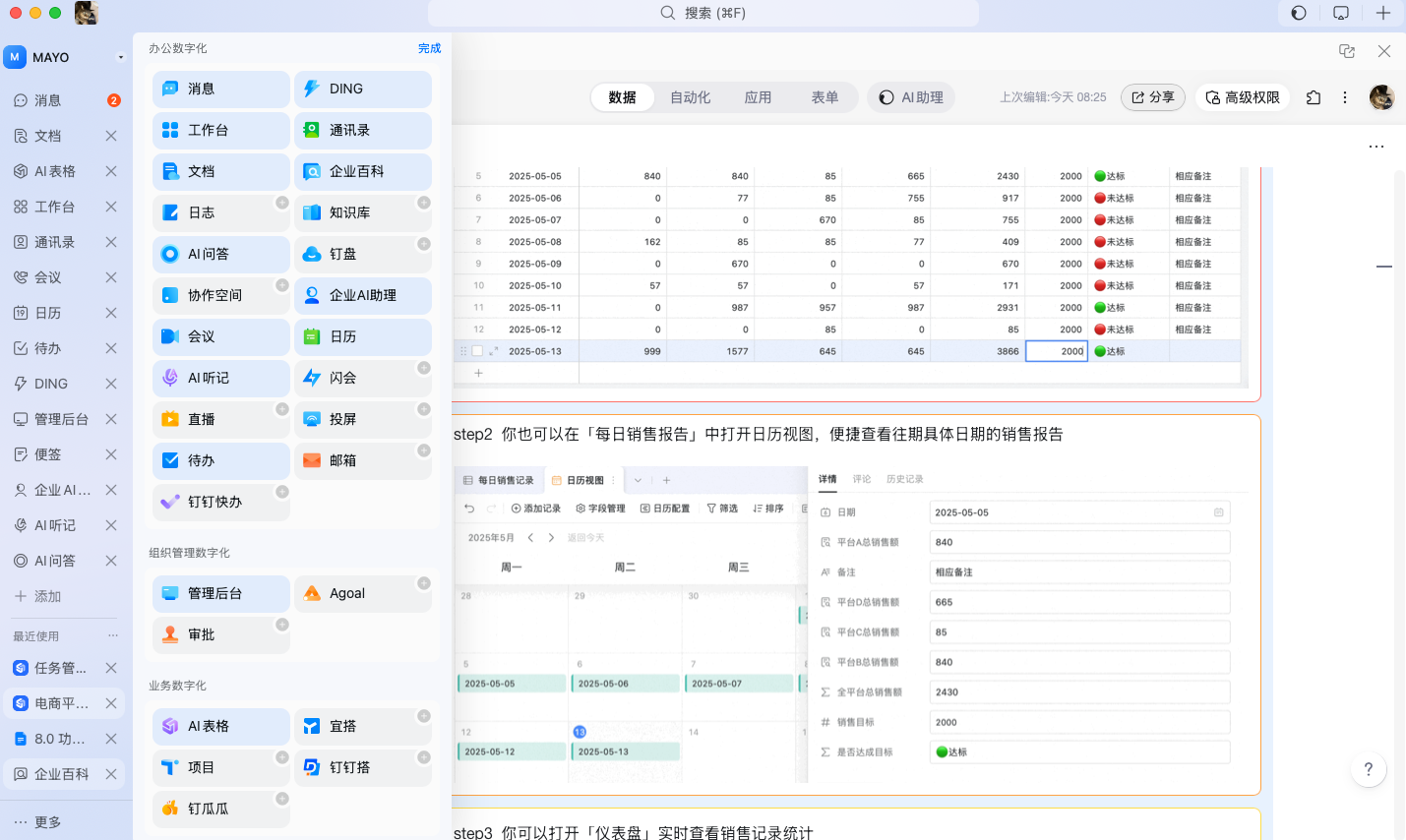1406x840 pixels.
Task: Open 钉瓜瓜 tile
Action: (x=221, y=809)
